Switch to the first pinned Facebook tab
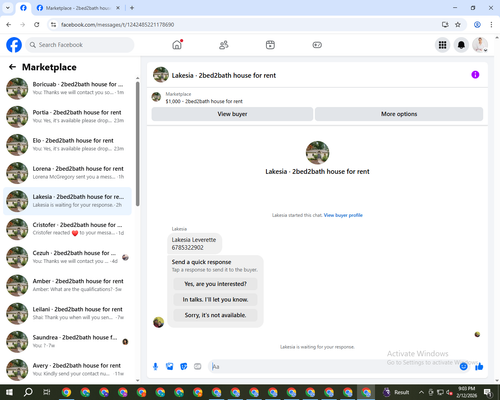 click(x=23, y=8)
